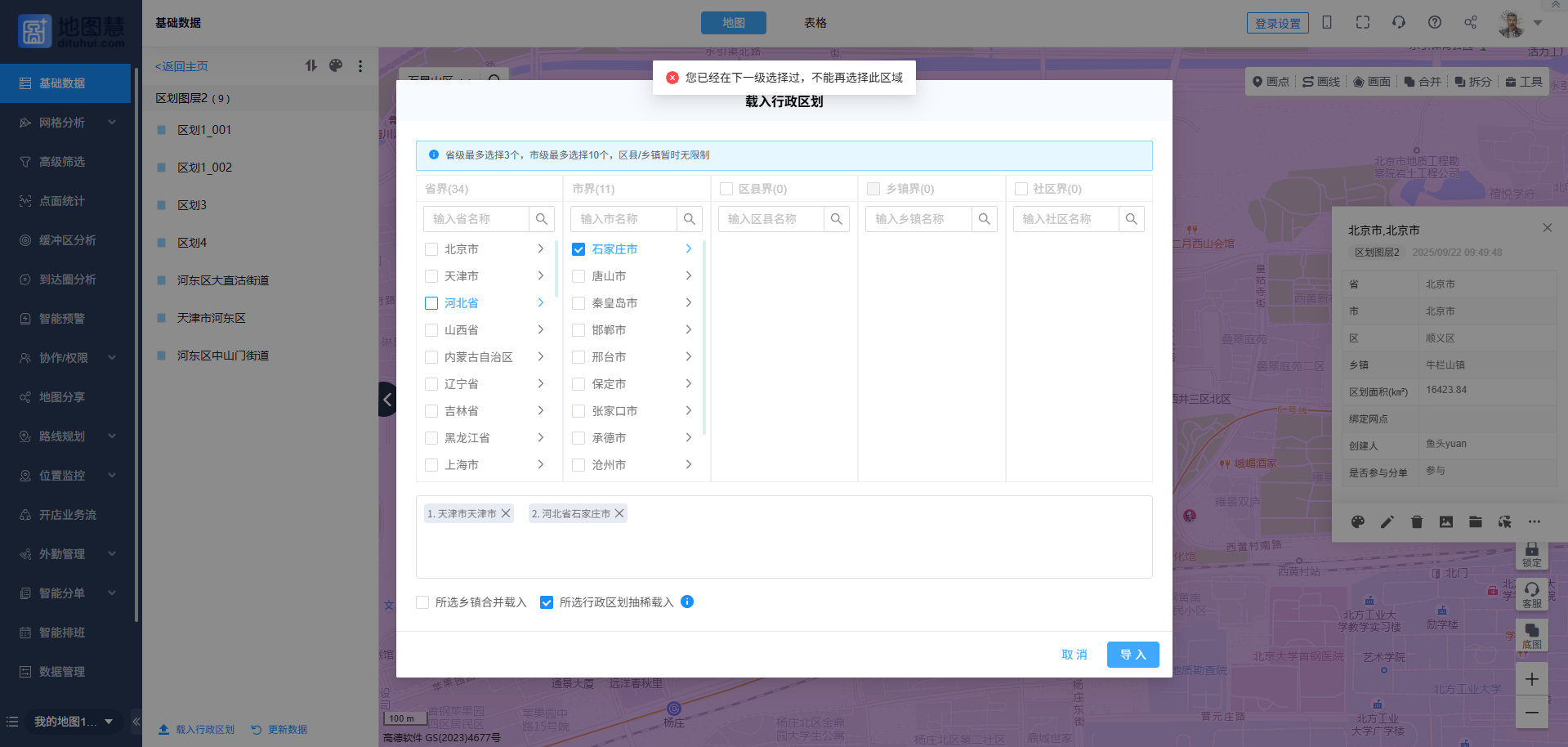Click the 取消 button
The width and height of the screenshot is (1568, 747).
coord(1074,655)
